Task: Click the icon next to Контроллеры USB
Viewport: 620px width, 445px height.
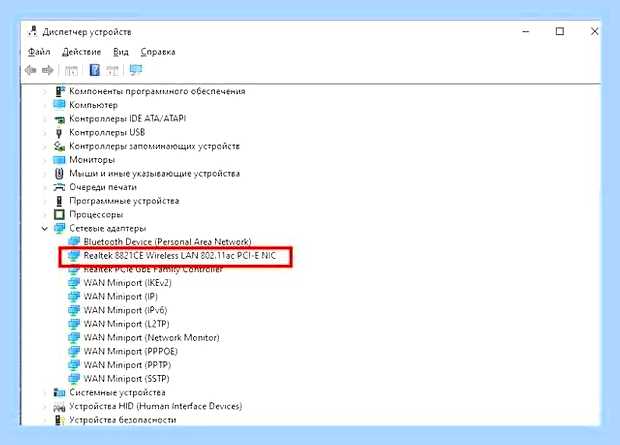Action: (59, 132)
